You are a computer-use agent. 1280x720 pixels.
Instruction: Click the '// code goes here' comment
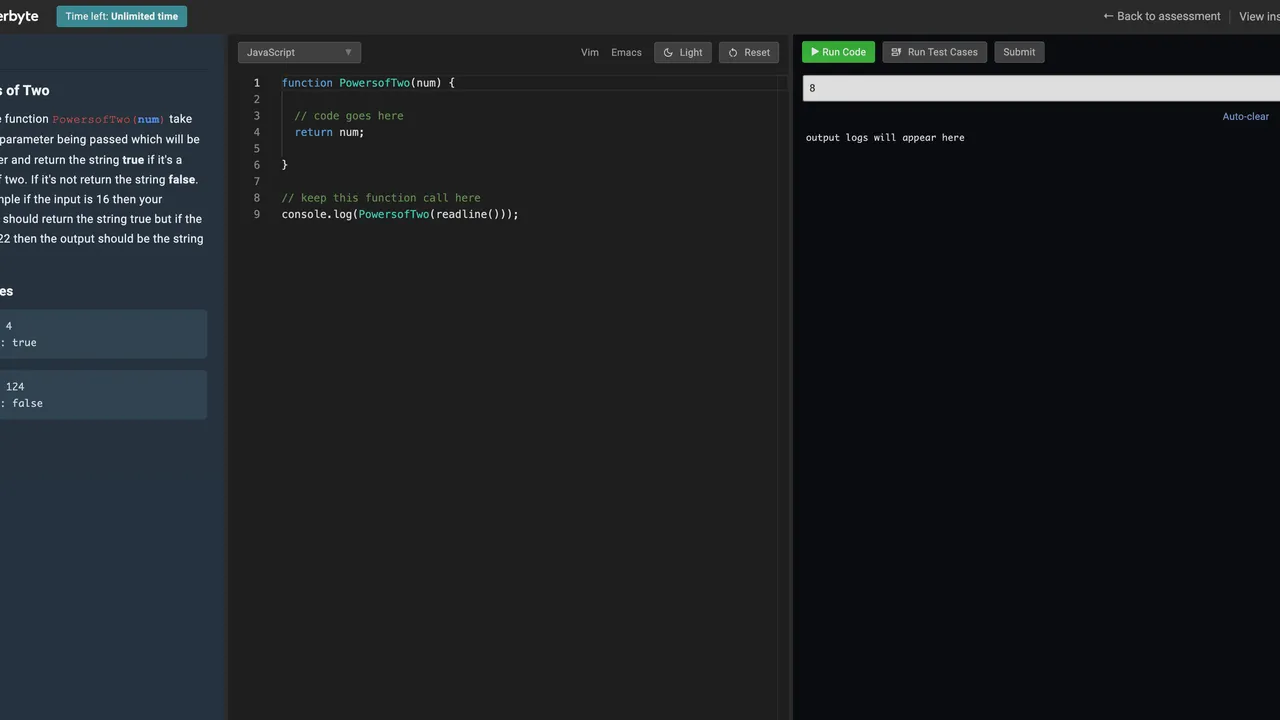tap(349, 116)
